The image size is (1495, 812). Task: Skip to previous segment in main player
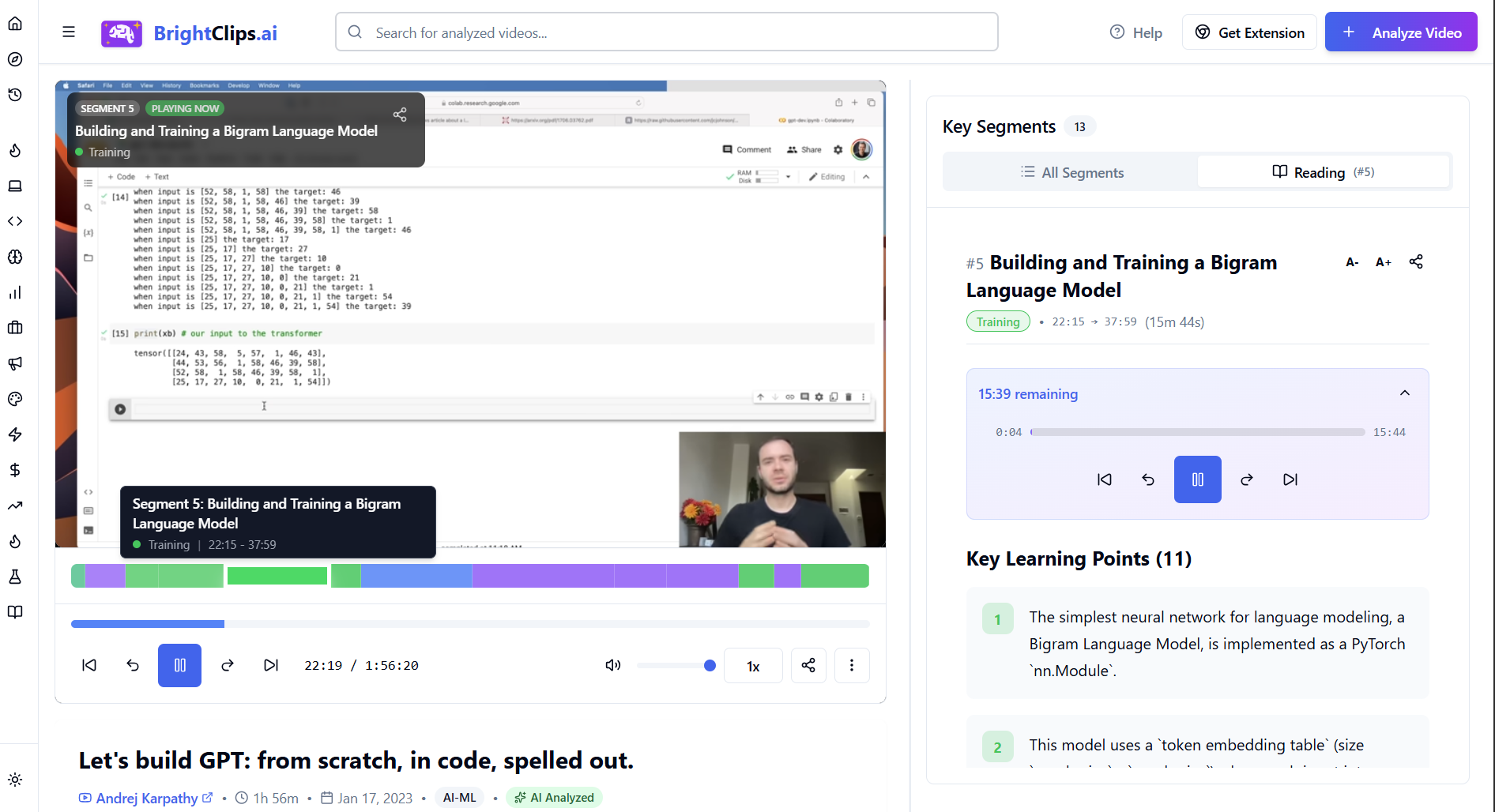[x=89, y=665]
